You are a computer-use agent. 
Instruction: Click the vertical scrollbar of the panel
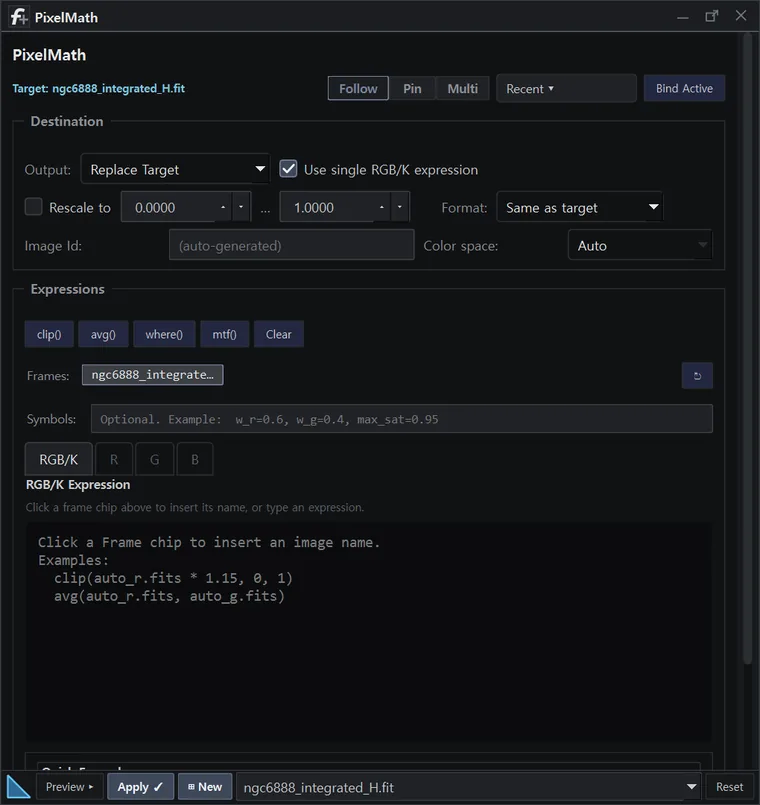[x=747, y=349]
